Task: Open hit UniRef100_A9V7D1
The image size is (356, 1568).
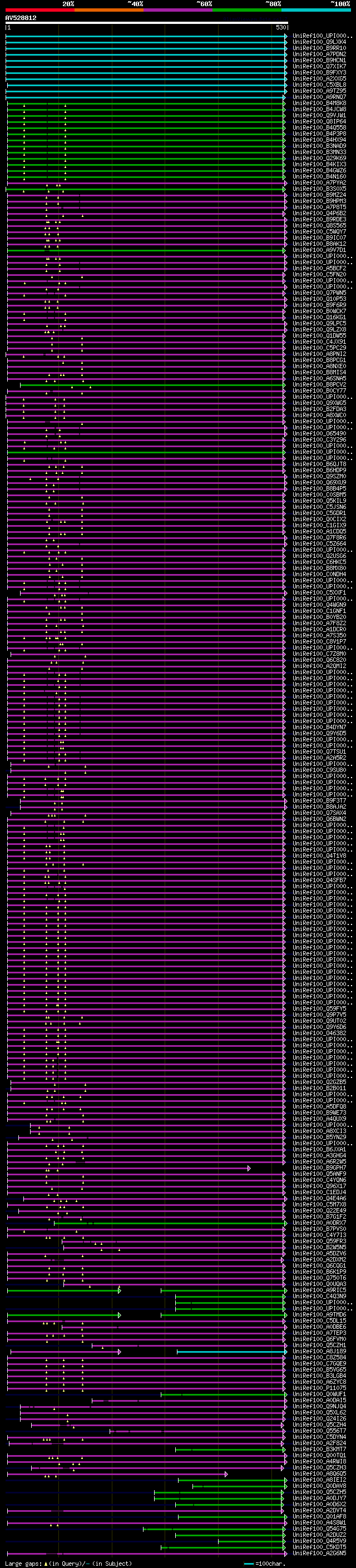Action: (319, 250)
